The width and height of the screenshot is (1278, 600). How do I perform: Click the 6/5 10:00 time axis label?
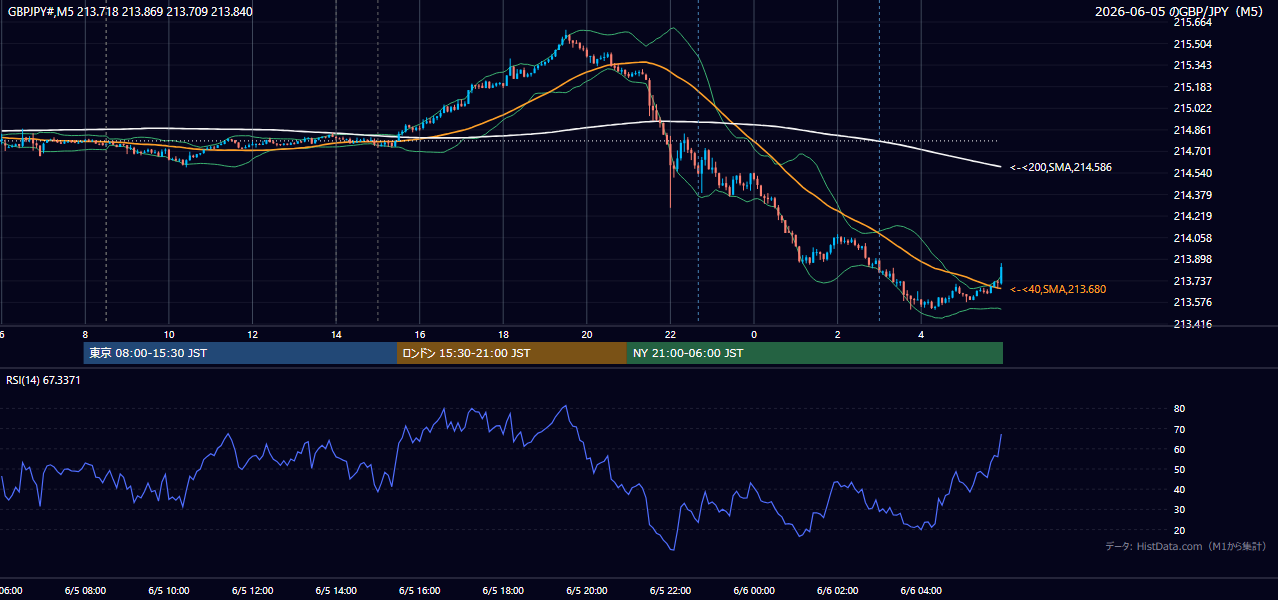point(169,591)
